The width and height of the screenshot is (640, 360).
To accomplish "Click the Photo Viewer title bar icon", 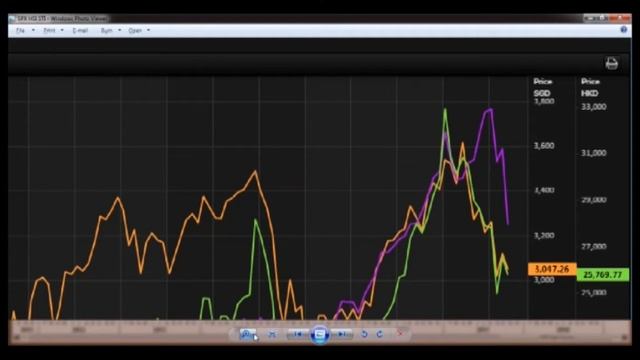I will pos(12,19).
